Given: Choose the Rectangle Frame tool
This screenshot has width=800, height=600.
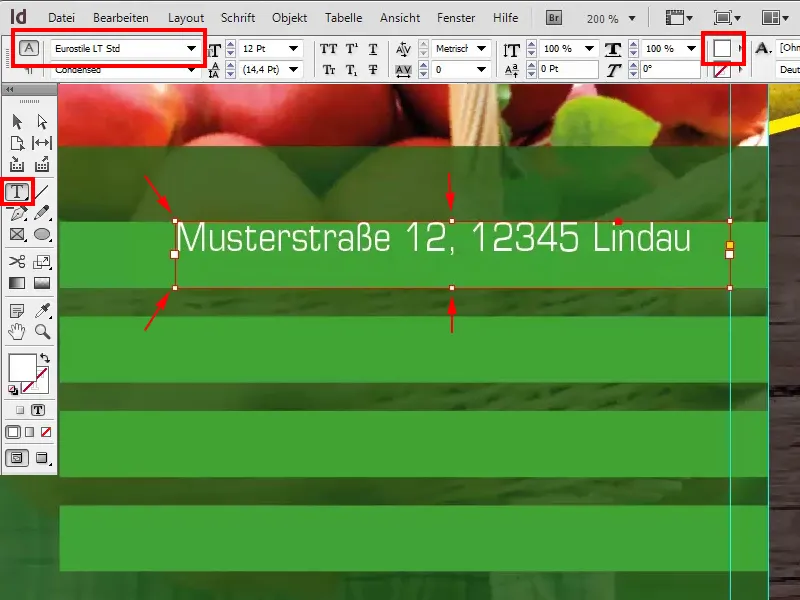Looking at the screenshot, I should click(17, 234).
